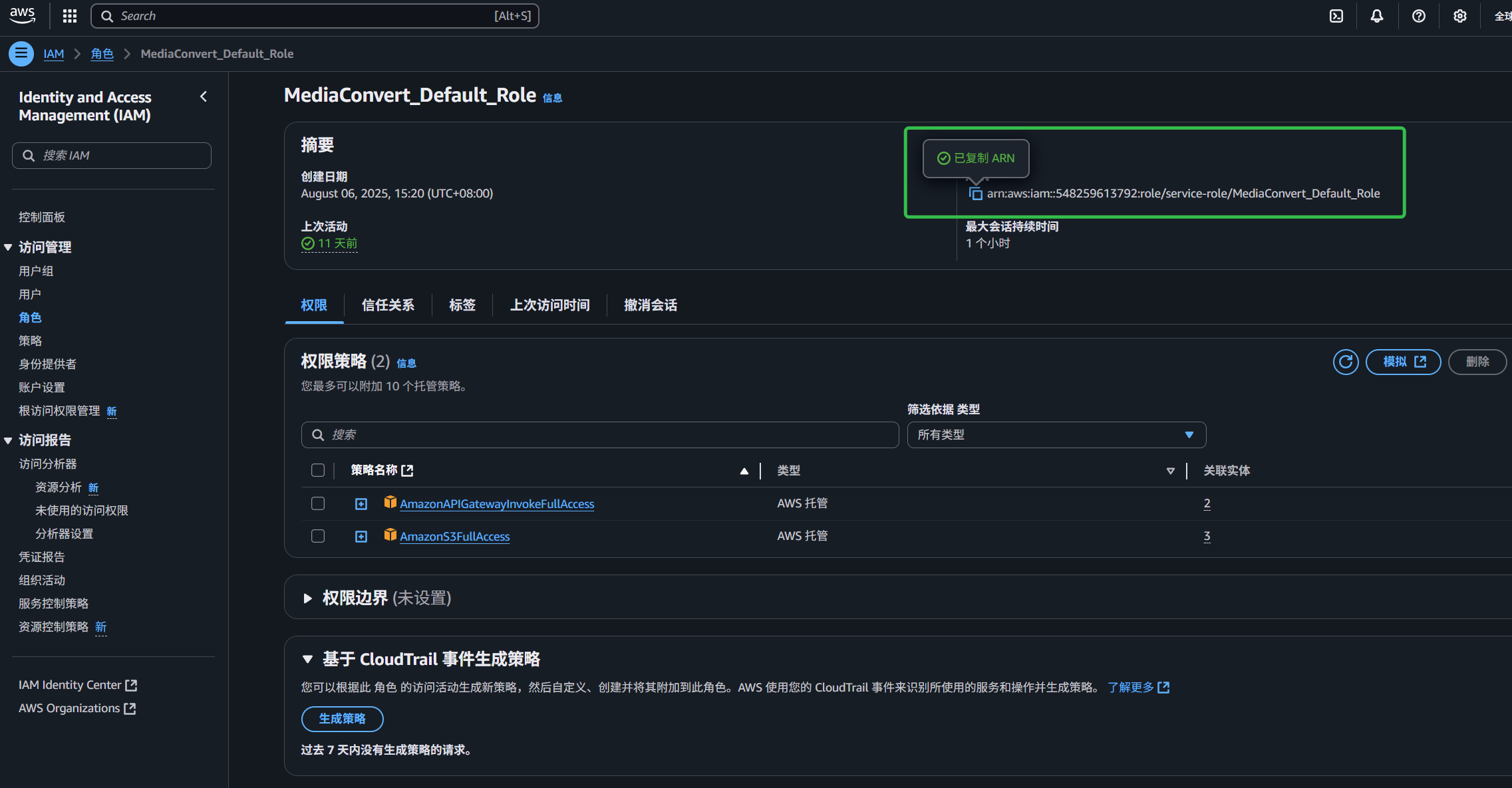
Task: Focus the top AWS Search field
Action: [x=315, y=16]
